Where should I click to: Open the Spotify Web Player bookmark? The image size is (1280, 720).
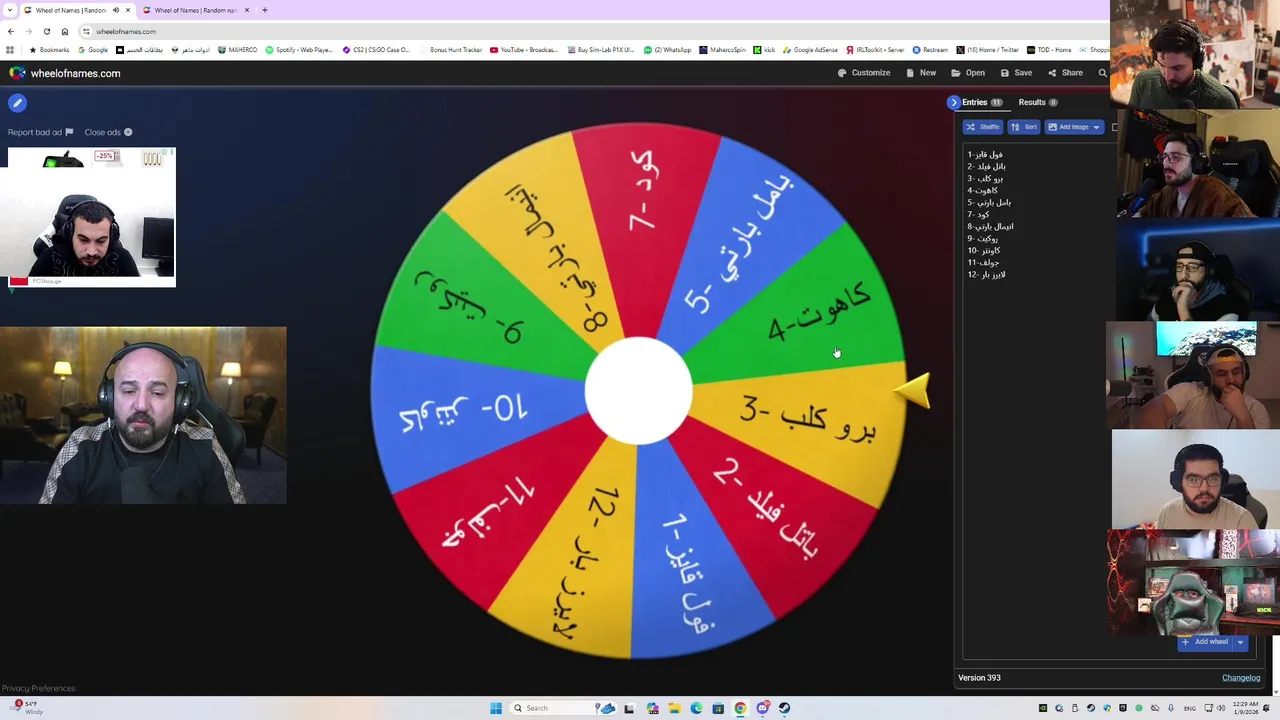298,50
